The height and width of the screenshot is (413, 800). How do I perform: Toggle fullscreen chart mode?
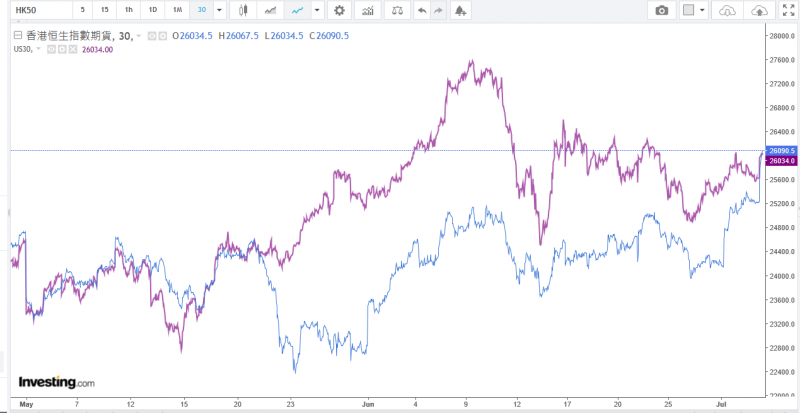[787, 10]
